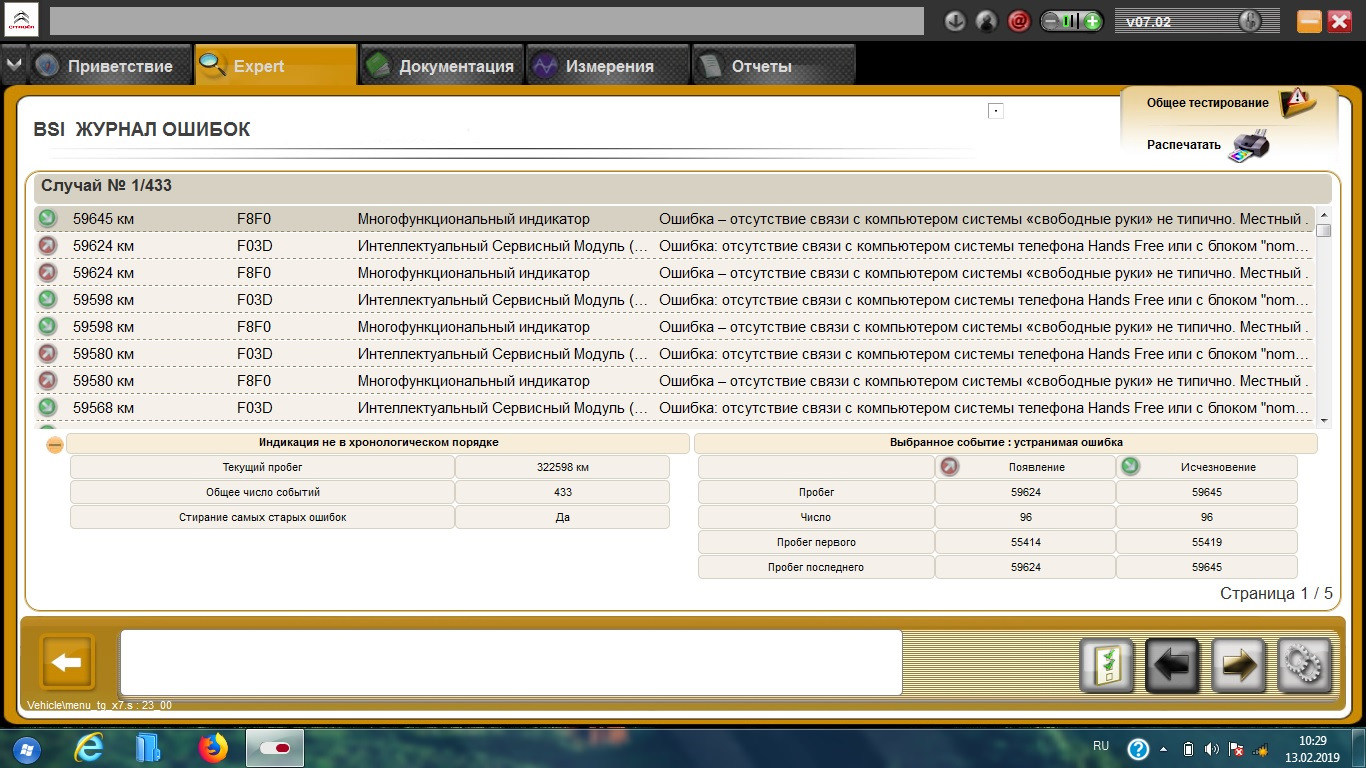Show hidden tray icons with the arrow
This screenshot has width=1366, height=768.
(x=1163, y=749)
